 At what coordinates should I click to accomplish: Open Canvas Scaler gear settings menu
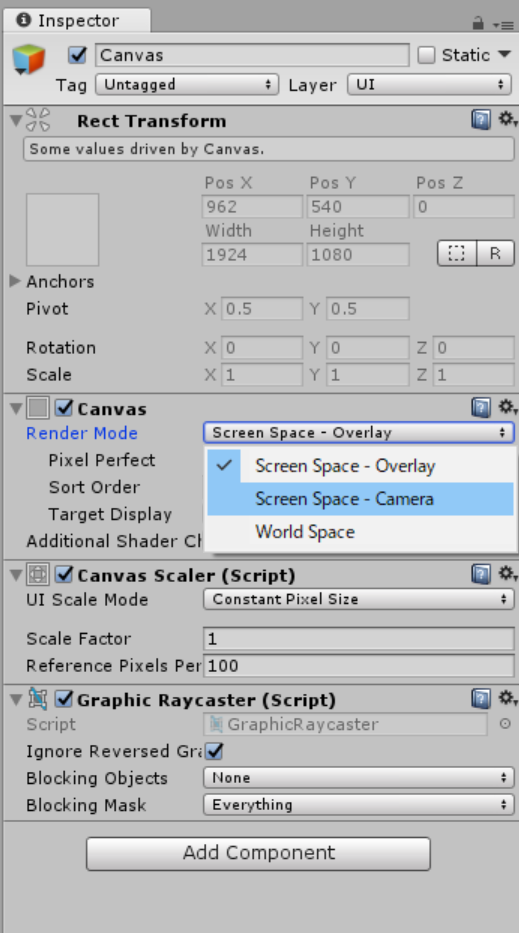(x=507, y=574)
